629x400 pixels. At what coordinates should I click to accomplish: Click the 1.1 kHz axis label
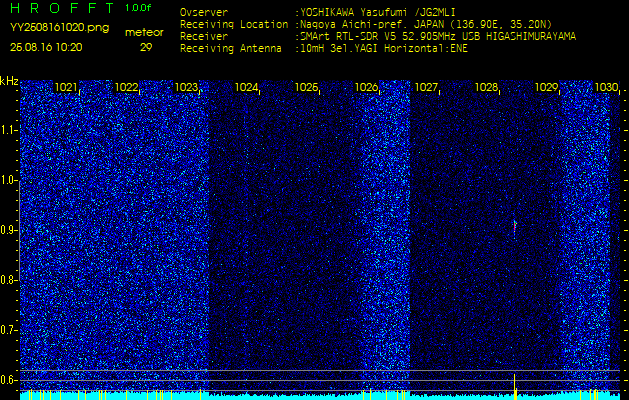coord(8,130)
